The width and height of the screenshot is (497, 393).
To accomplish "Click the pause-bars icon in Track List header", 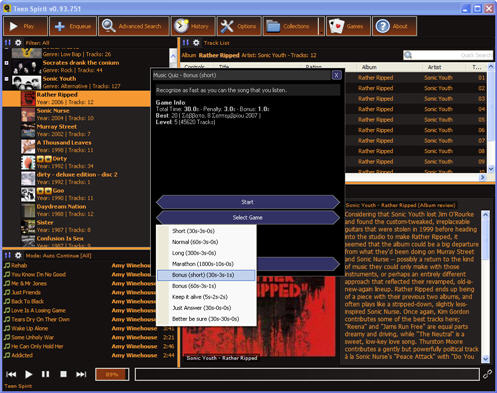I will pos(186,43).
